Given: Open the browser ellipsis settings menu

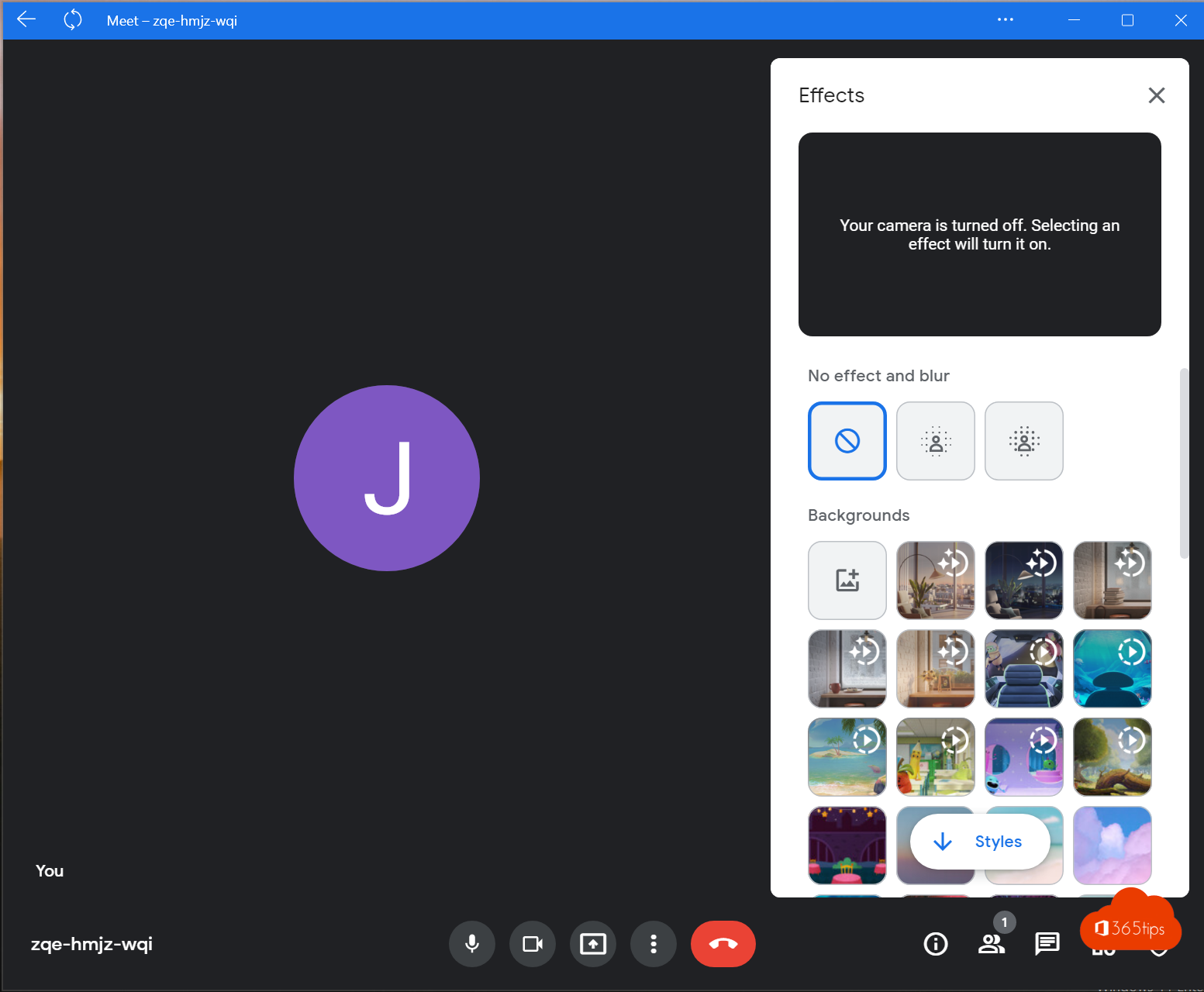Looking at the screenshot, I should 1006,20.
